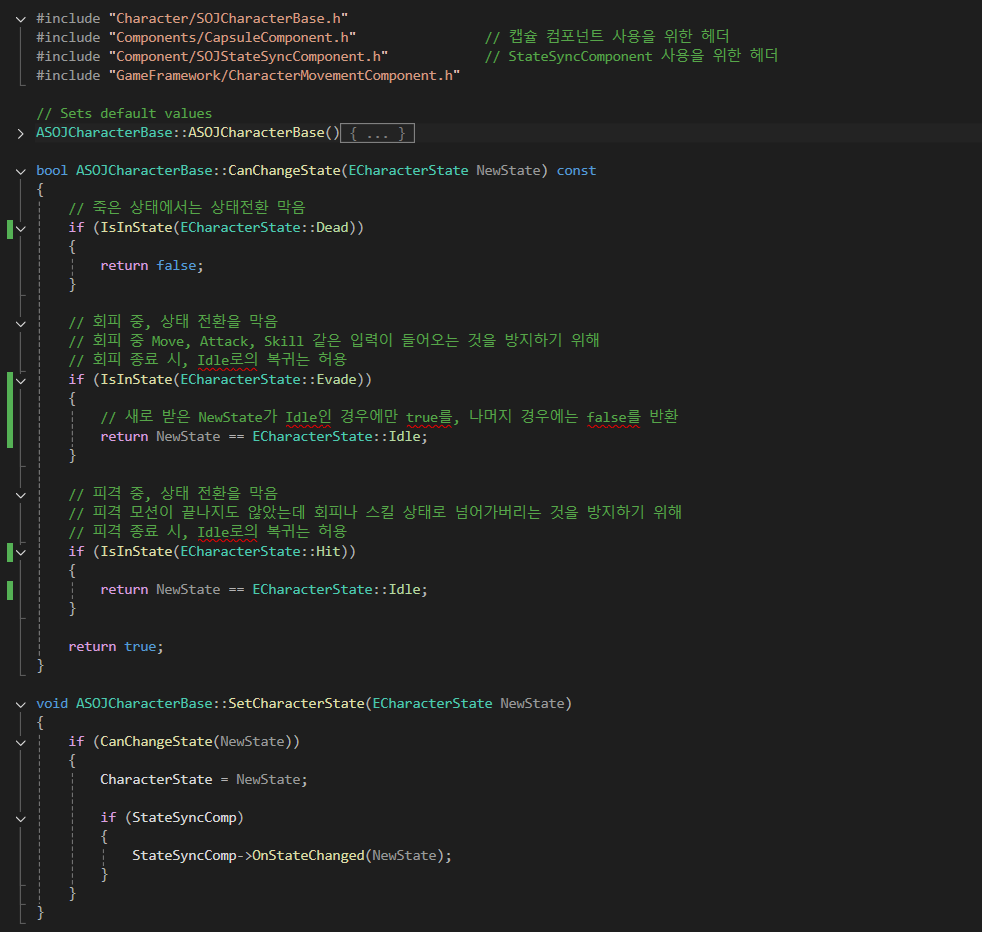Click 'ASOJCharacterBase::ASOJCharacterBase()' constructor signature
982x932 pixels.
point(187,133)
